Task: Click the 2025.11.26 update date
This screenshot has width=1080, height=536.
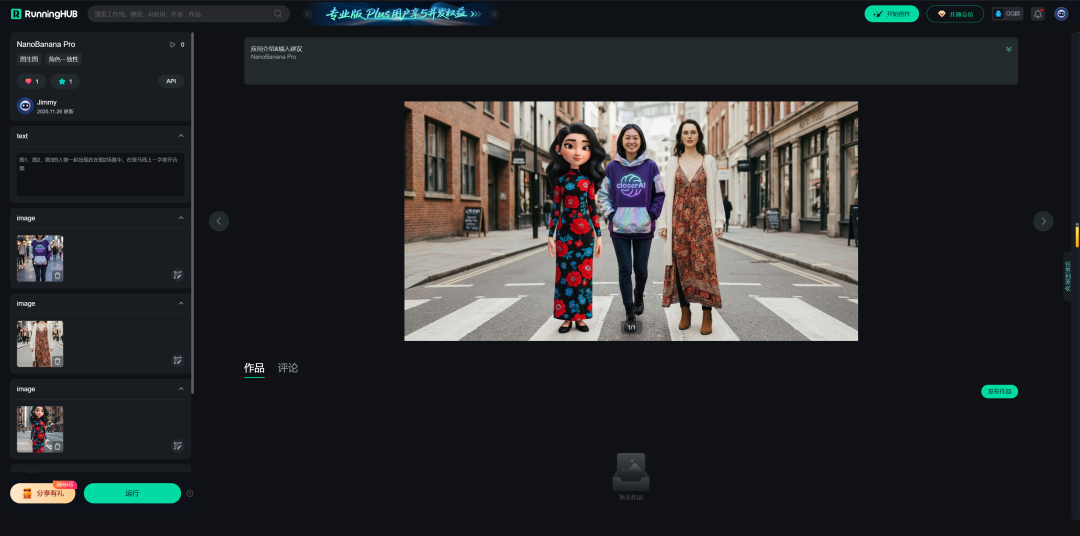Action: [56, 111]
